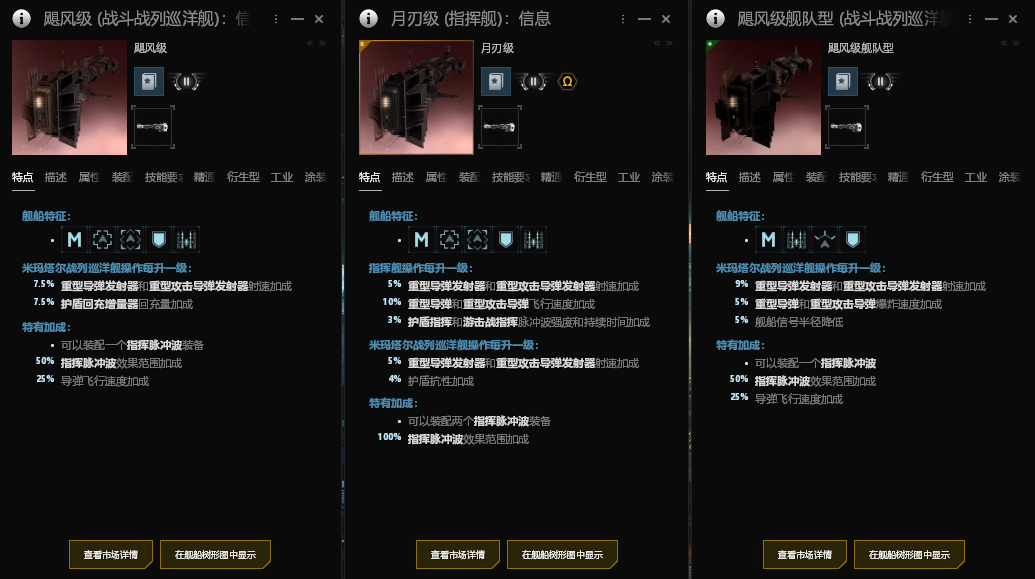
Task: Click the shield trait icon in 飓风级舰队型 window
Action: click(852, 240)
